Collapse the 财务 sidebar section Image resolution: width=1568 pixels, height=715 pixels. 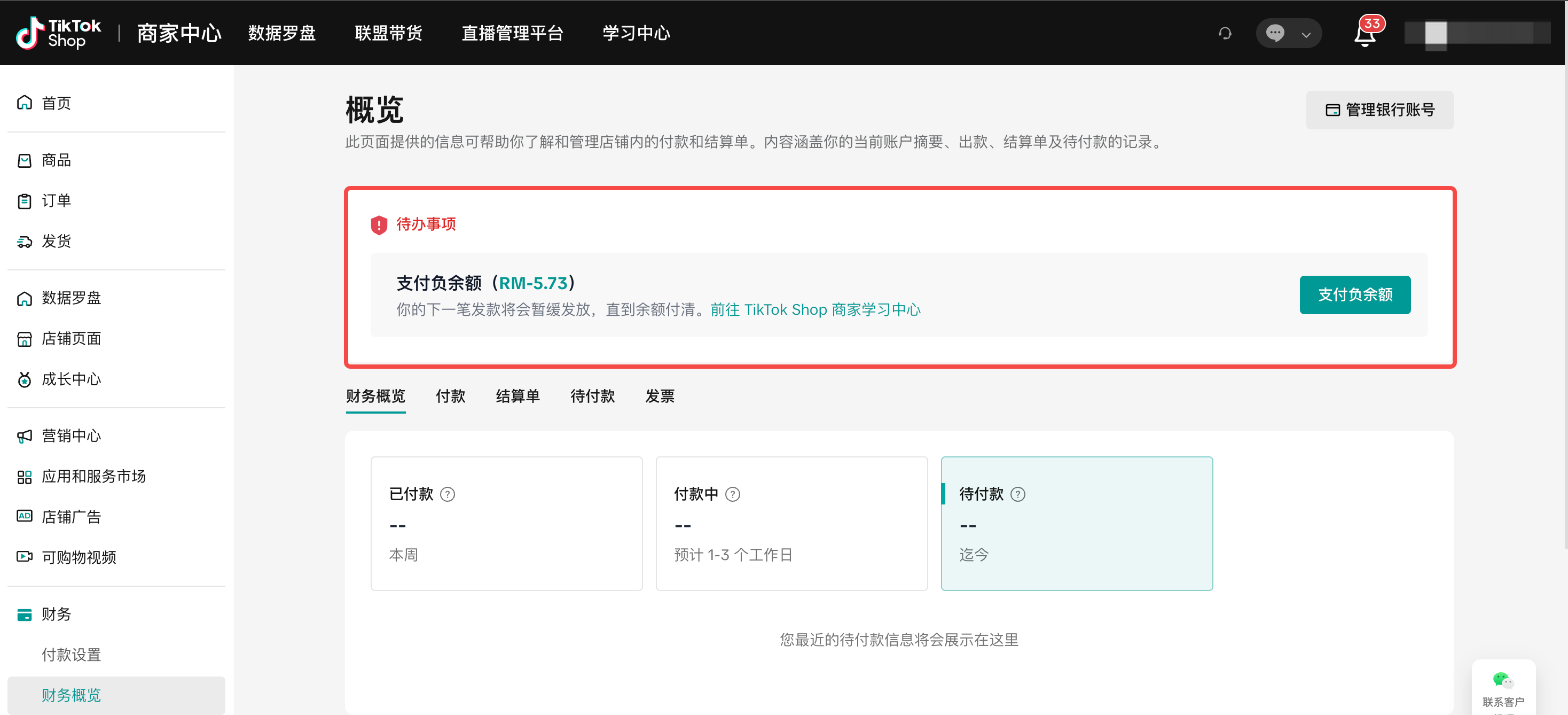[56, 614]
